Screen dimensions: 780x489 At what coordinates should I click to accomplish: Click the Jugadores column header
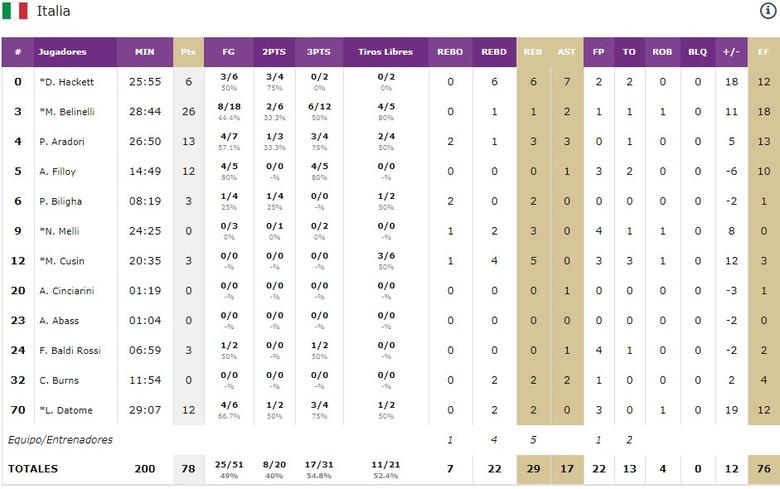62,52
